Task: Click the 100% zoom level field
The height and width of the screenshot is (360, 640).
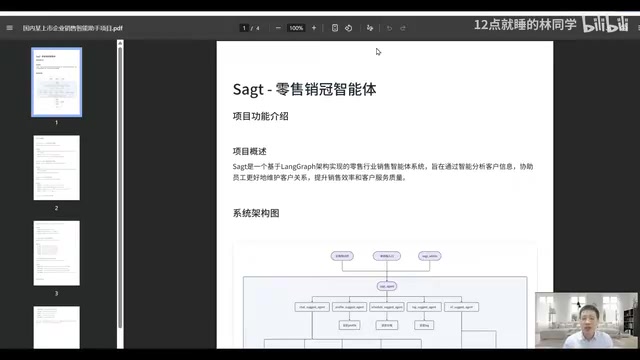Action: click(296, 28)
